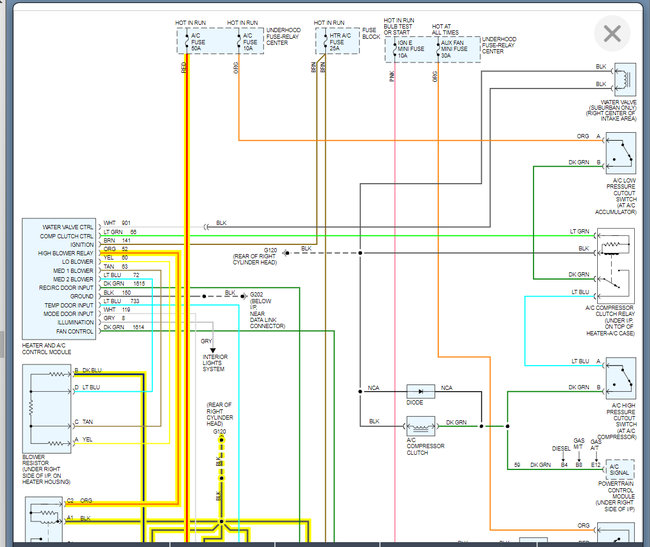
Task: Click the 'LO BLOWER' pin label
Action: click(x=78, y=262)
